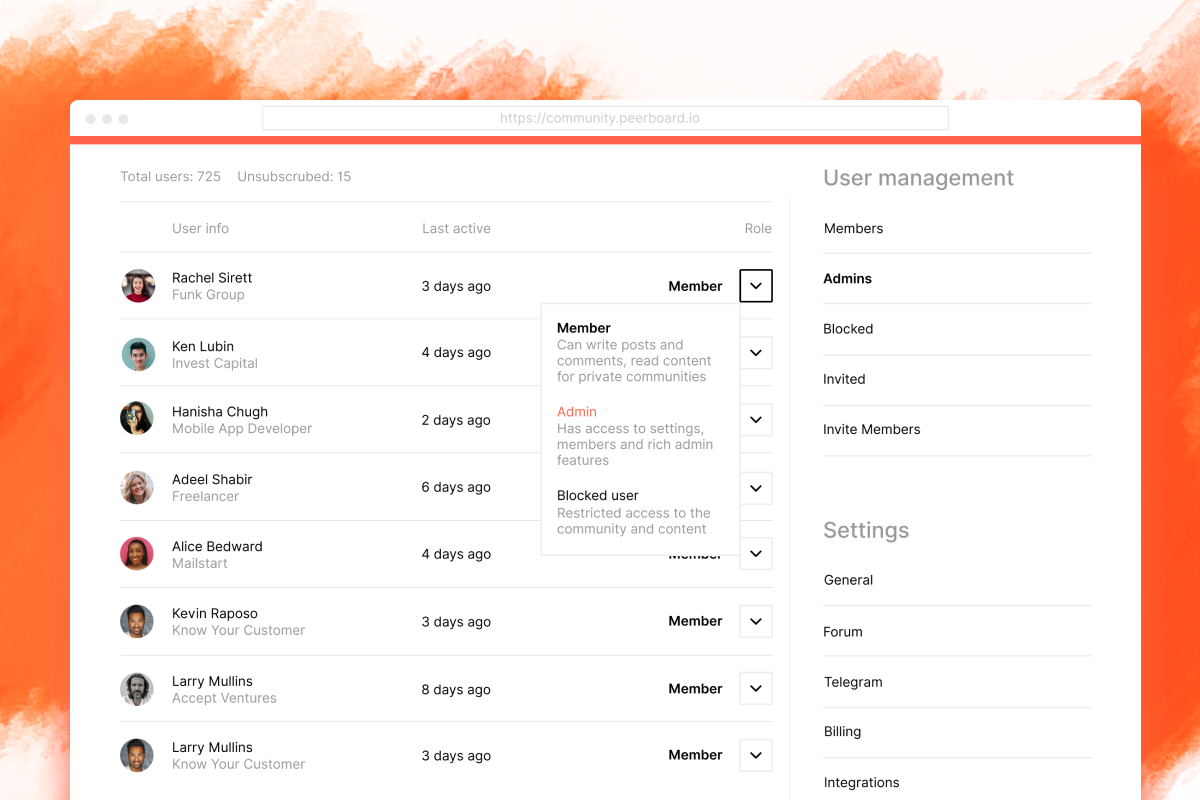The height and width of the screenshot is (800, 1200).
Task: Choose Blocked user role option
Action: [597, 496]
